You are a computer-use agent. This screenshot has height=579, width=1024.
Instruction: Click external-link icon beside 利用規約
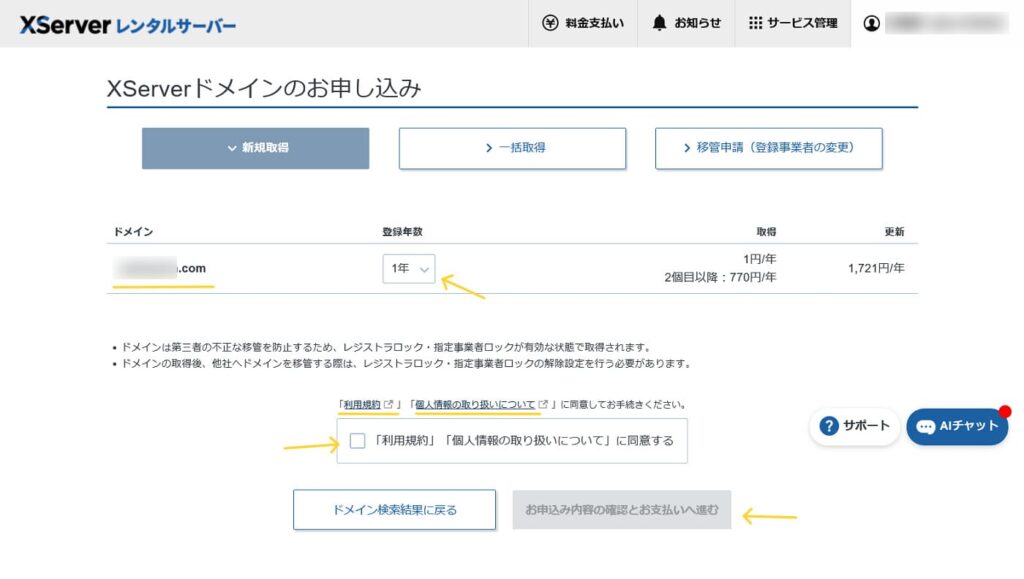point(389,405)
